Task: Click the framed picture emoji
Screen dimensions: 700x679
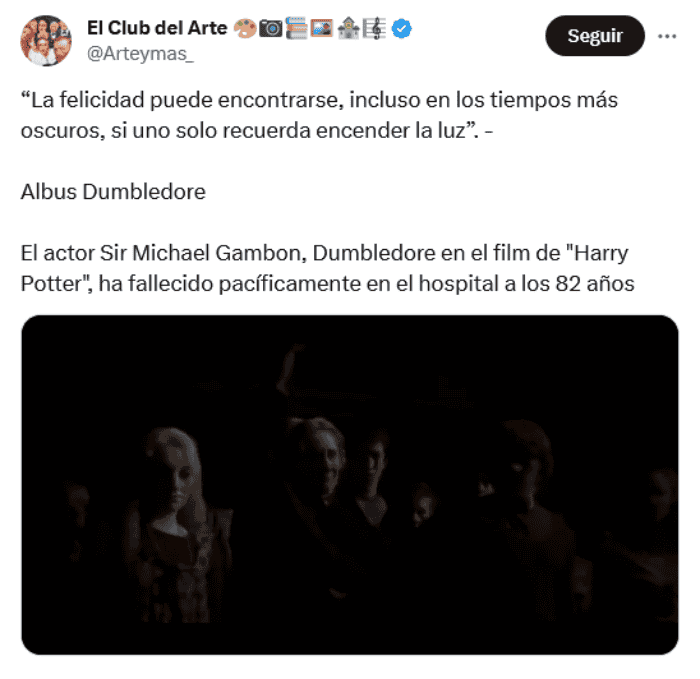Action: click(x=322, y=29)
